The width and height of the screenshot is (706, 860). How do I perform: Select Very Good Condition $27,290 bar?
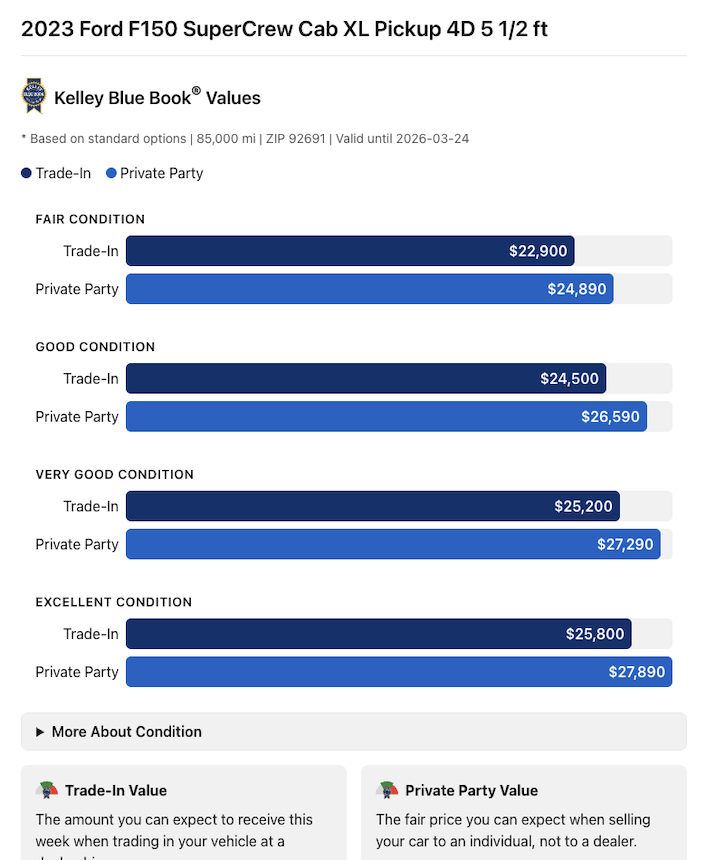393,545
